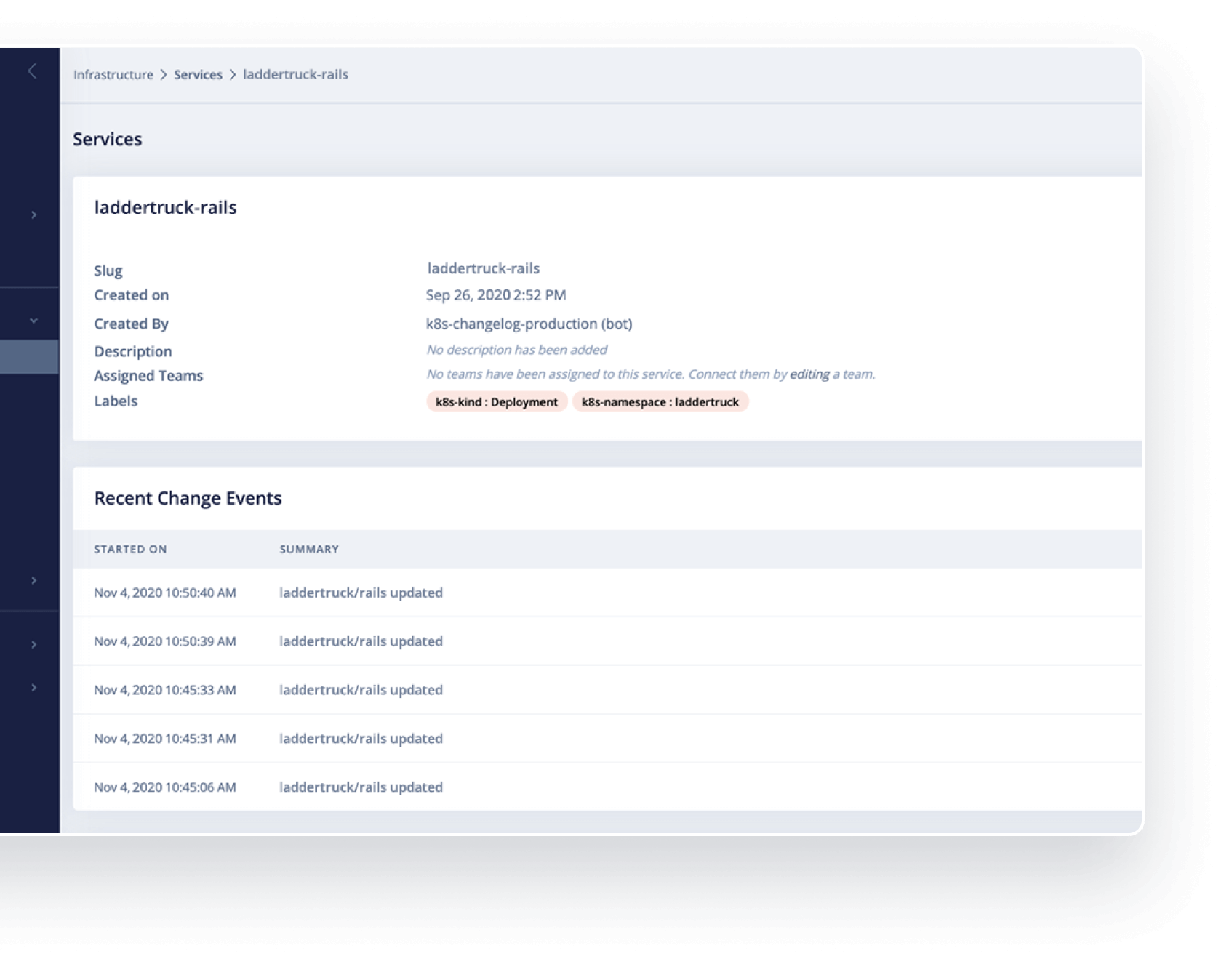Click the Services page heading
This screenshot has height=967, width=1232.
tap(108, 140)
